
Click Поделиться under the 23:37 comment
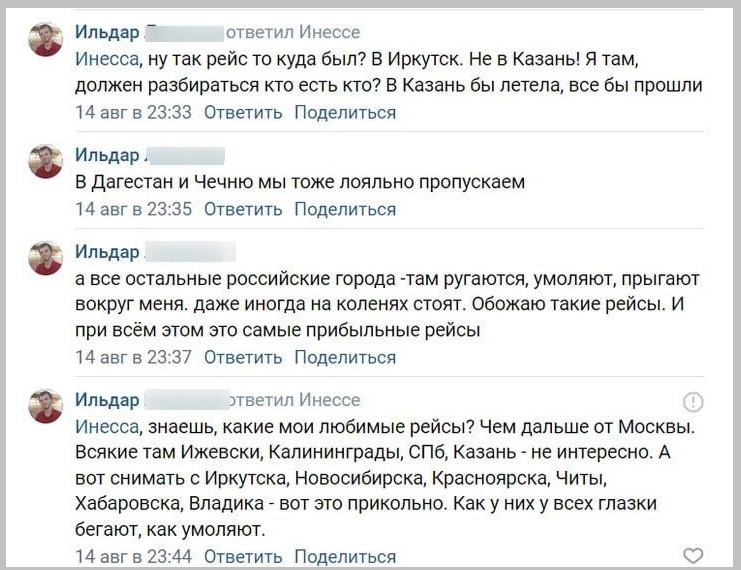click(x=345, y=357)
